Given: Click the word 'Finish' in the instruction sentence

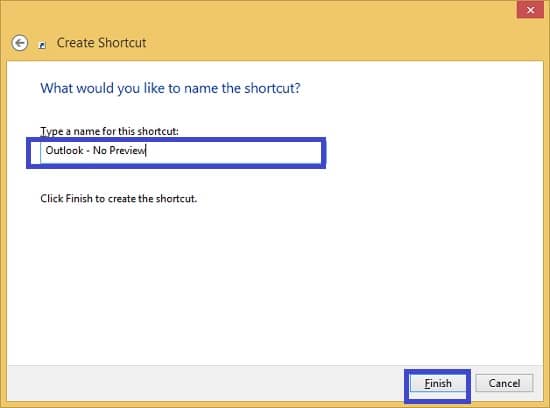Looking at the screenshot, I should [x=79, y=199].
